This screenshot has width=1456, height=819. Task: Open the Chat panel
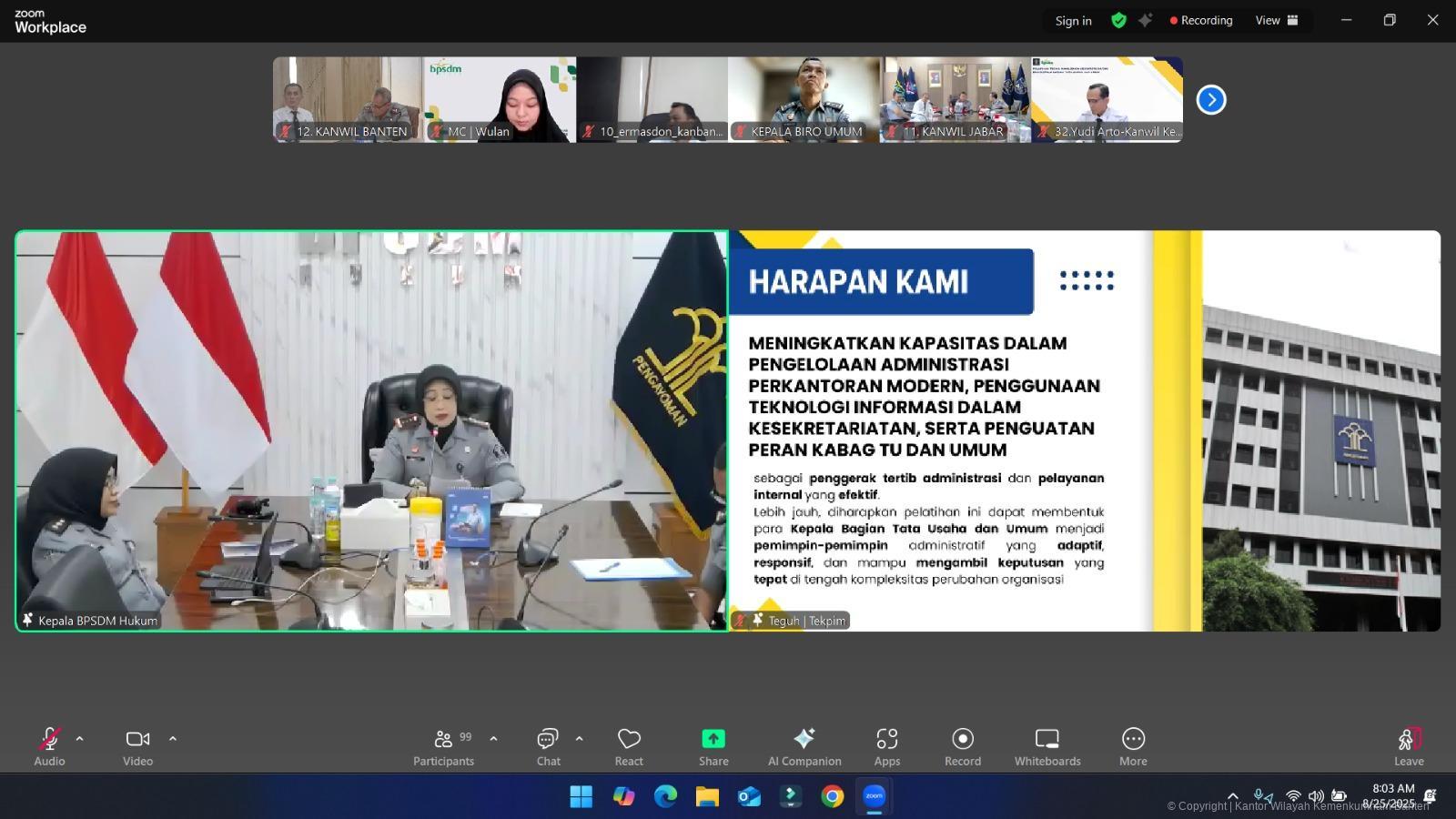[x=548, y=746]
